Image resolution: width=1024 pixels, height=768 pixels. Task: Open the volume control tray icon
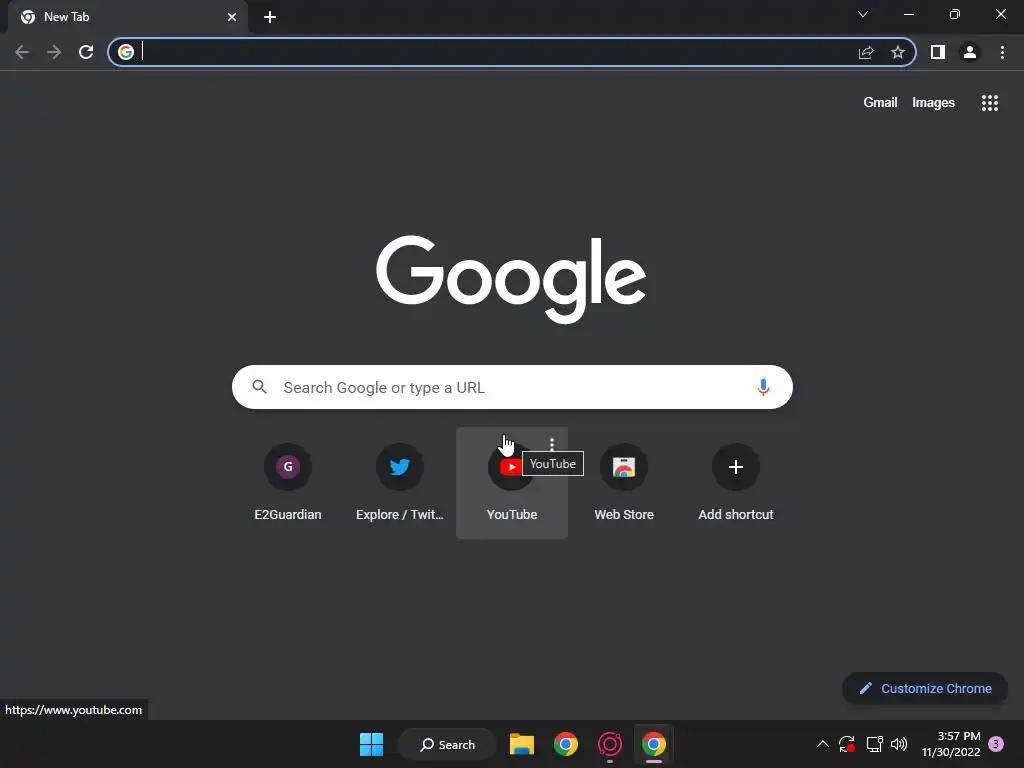[x=899, y=744]
